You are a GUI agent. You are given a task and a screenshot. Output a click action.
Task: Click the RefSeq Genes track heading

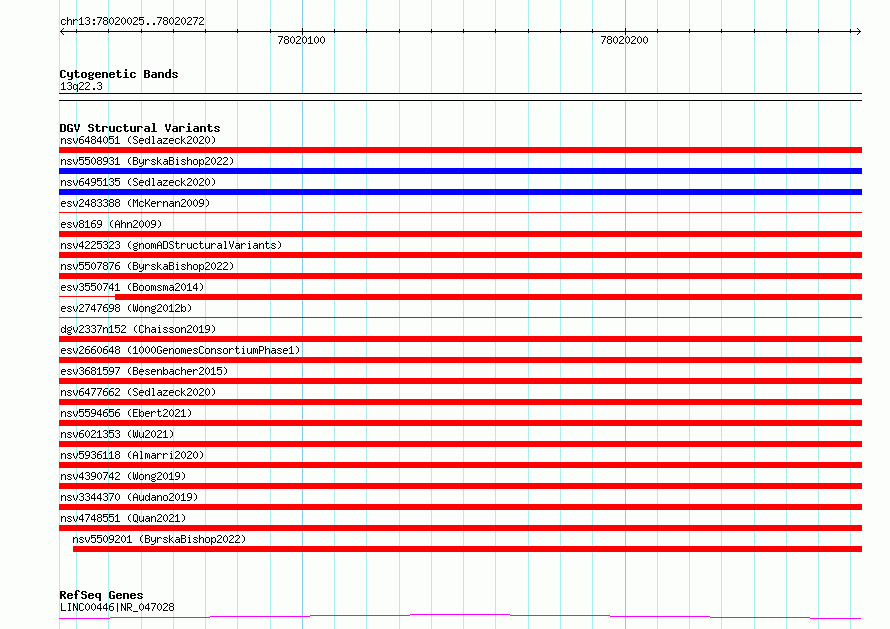coord(101,595)
